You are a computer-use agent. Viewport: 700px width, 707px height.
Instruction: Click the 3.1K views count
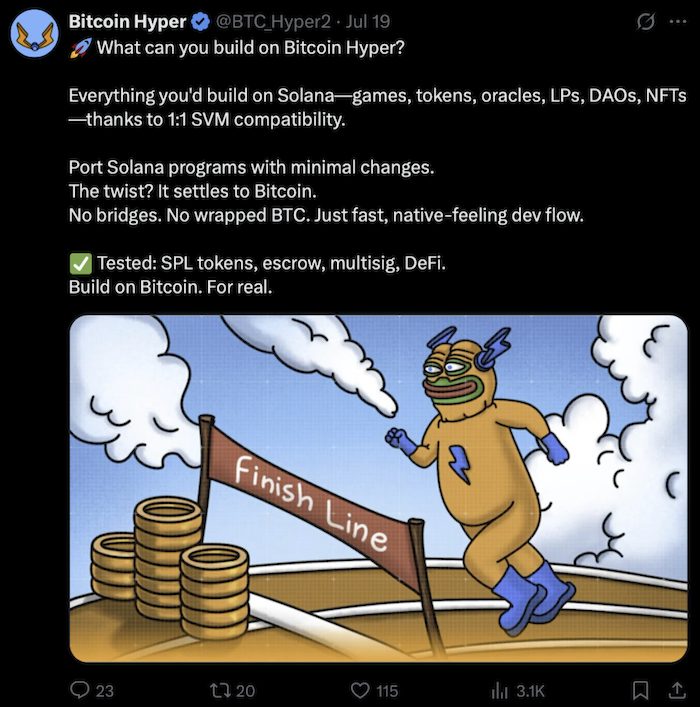coord(530,691)
